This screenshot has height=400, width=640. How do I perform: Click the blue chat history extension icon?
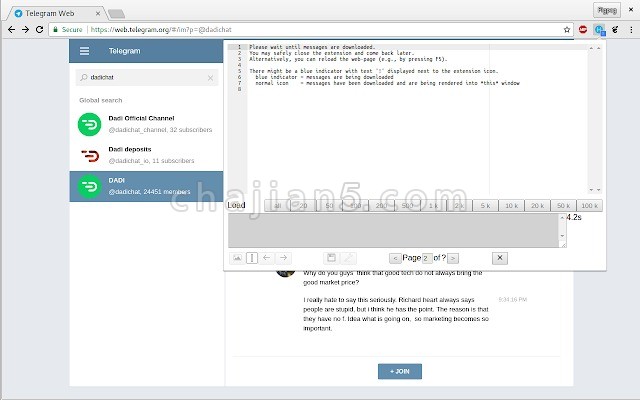pyautogui.click(x=599, y=30)
